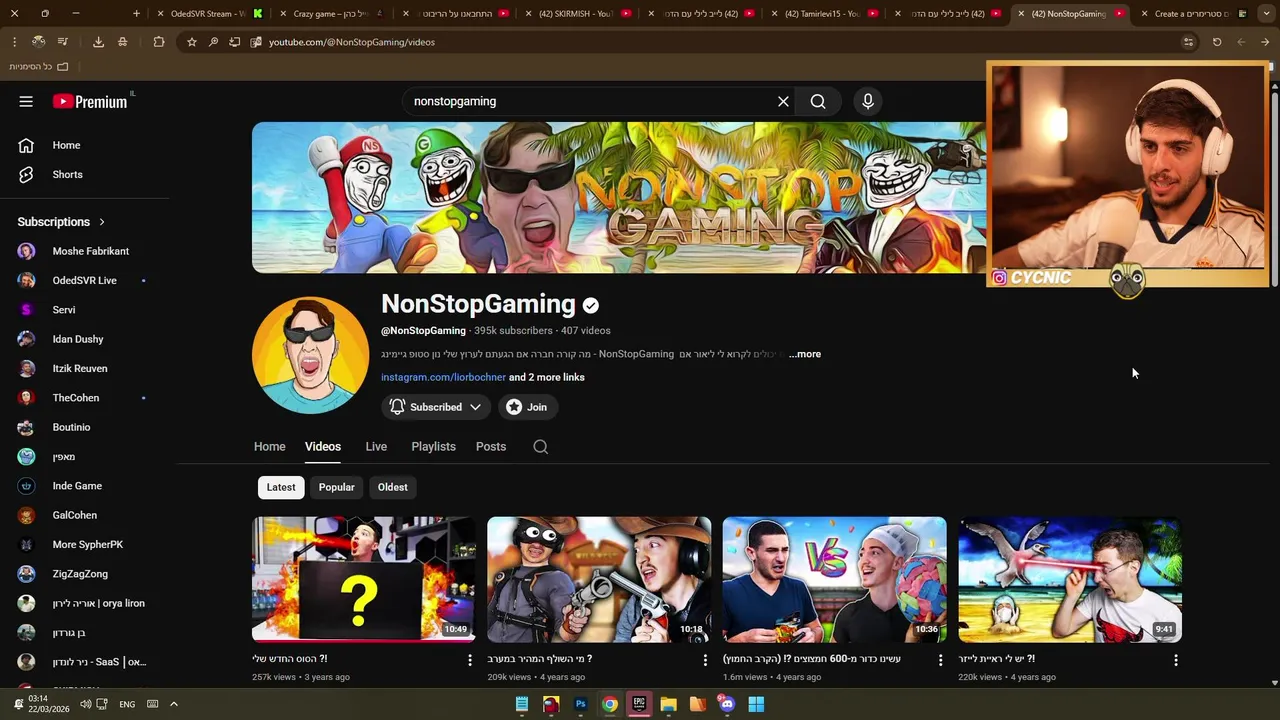Open Chrome from the taskbar

point(609,704)
